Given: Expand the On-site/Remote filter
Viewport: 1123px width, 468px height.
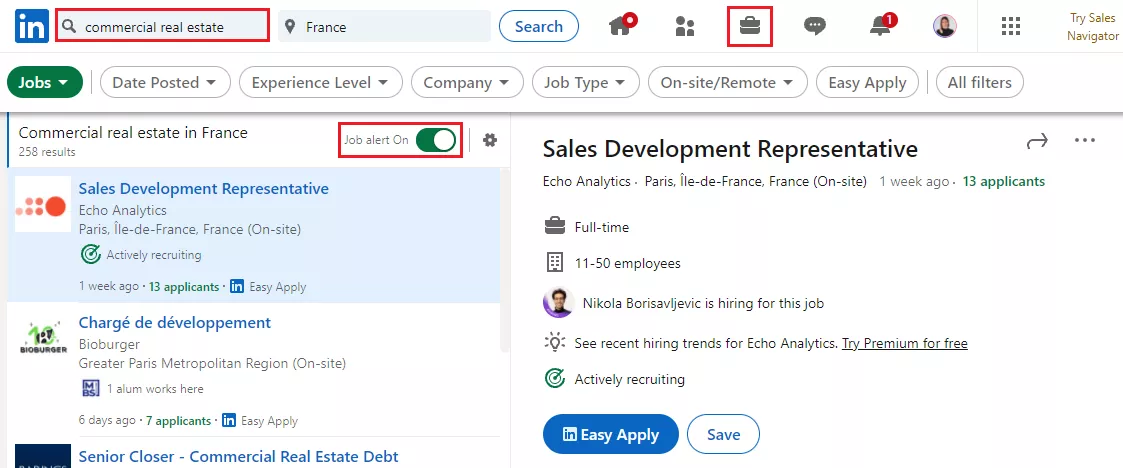Looking at the screenshot, I should click(728, 82).
